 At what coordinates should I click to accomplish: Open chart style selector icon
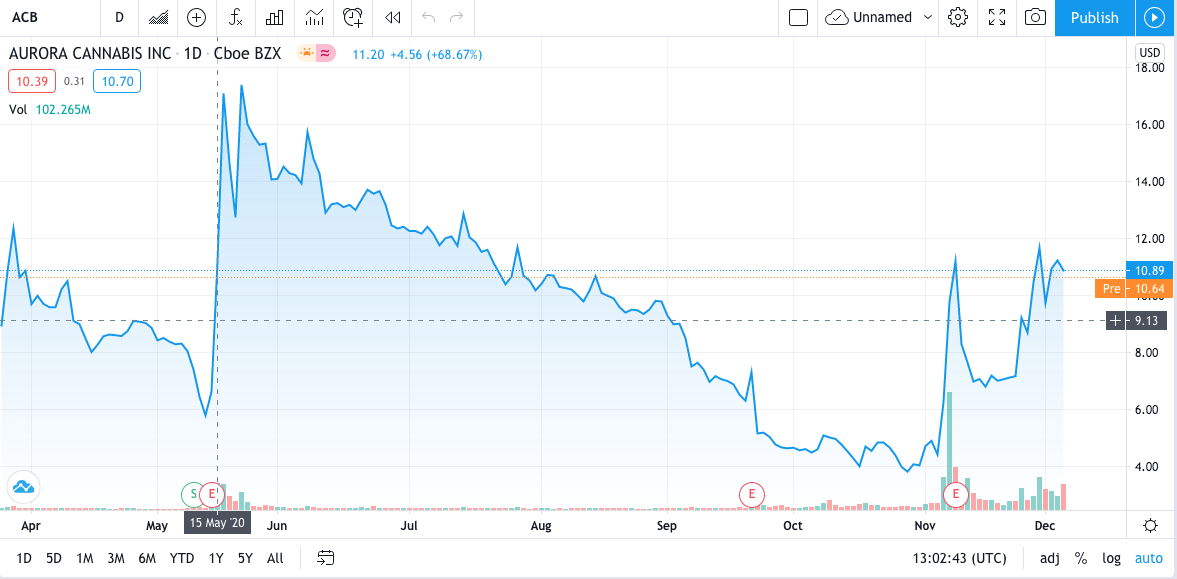point(158,17)
